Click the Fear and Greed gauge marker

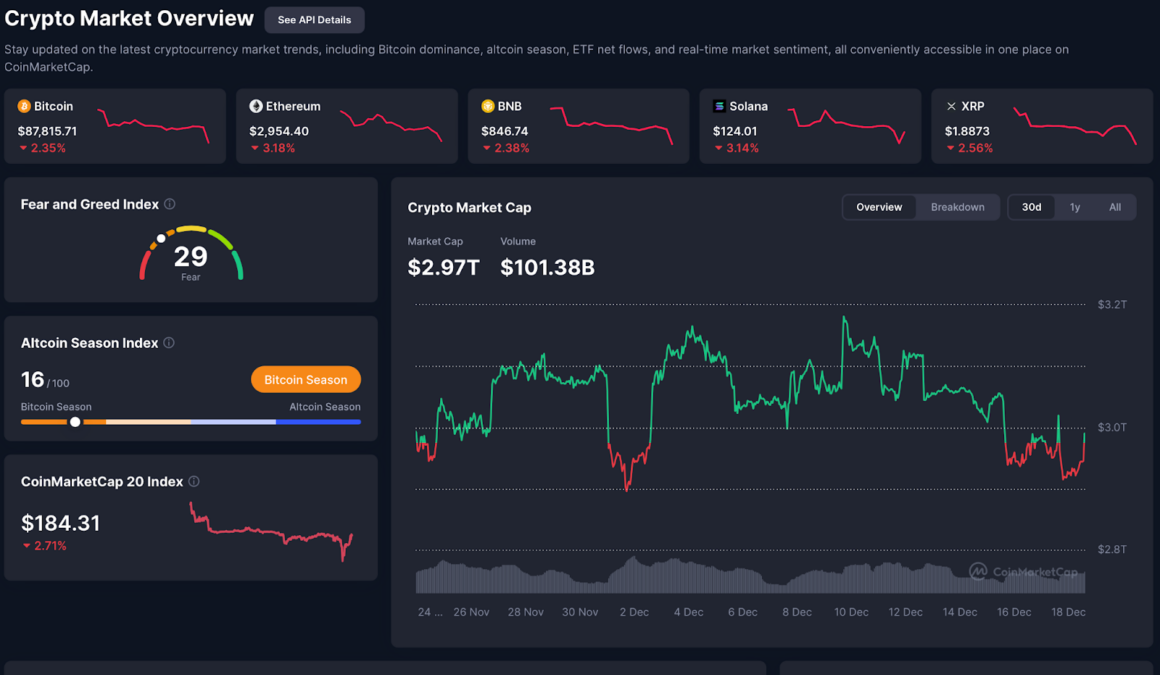pyautogui.click(x=161, y=238)
